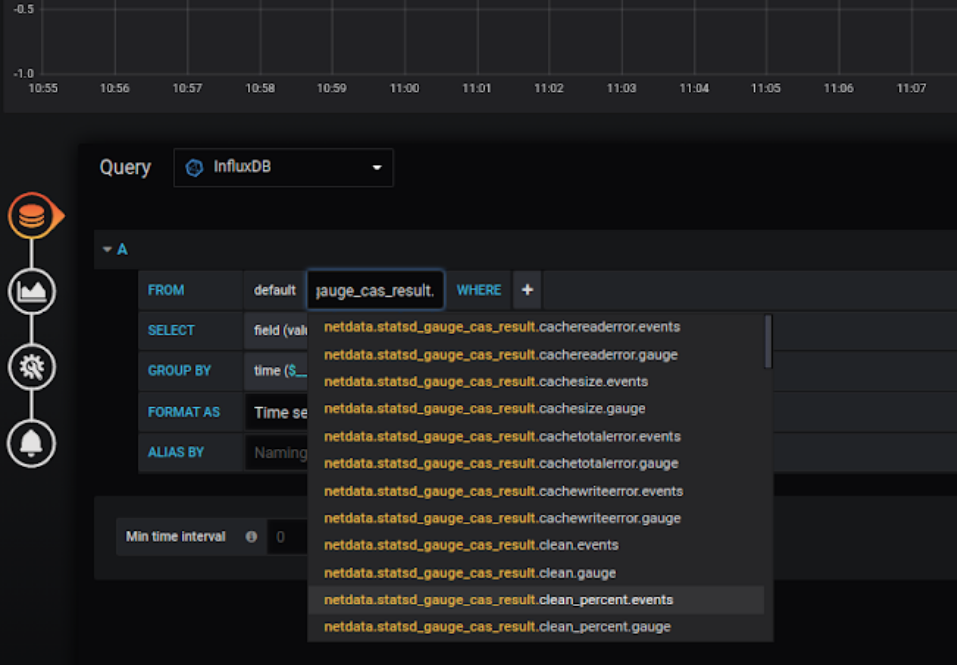
Task: Select clean.gauge measurement option
Action: tap(469, 573)
